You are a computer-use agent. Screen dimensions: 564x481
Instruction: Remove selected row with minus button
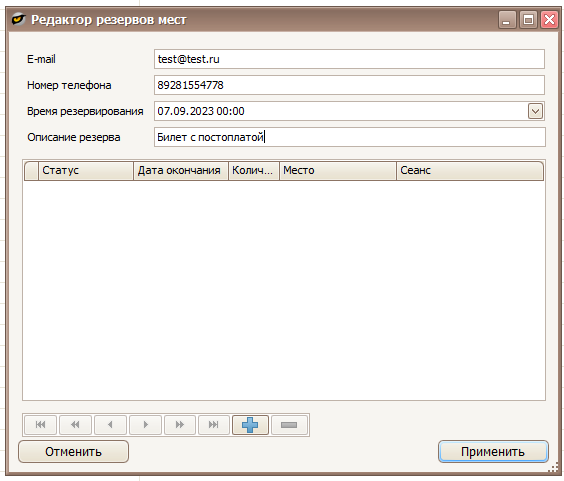289,425
